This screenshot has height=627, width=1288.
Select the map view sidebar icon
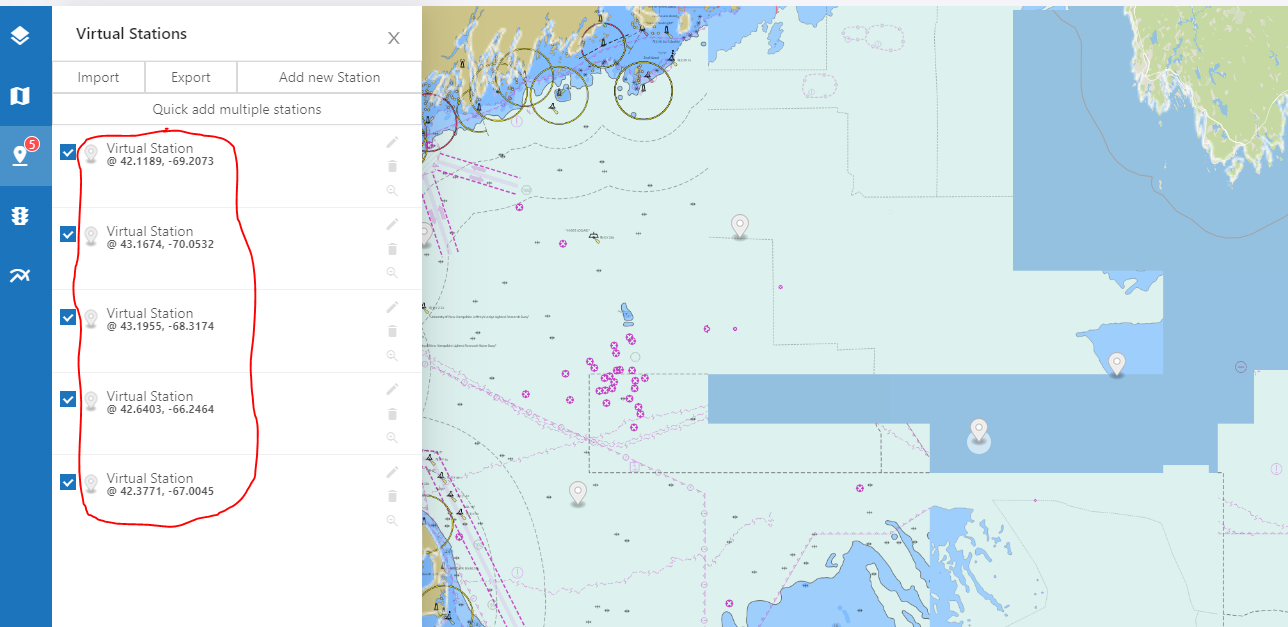[x=20, y=96]
